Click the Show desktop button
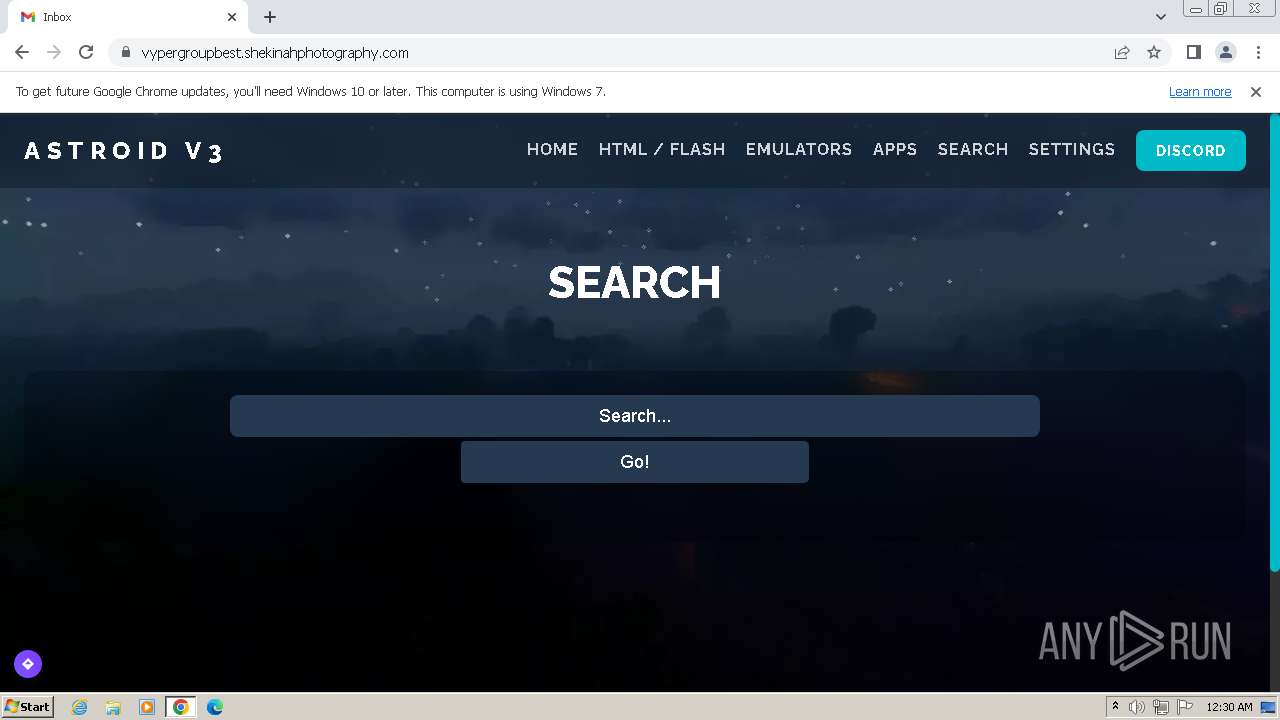This screenshot has width=1280, height=720. tap(1270, 707)
